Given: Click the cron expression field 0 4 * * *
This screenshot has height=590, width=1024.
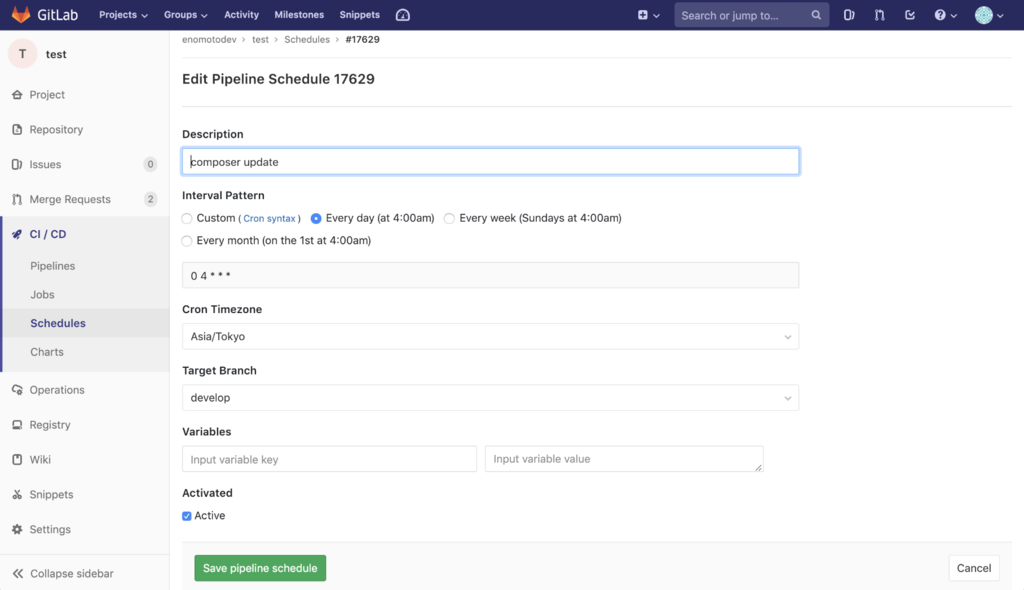Looking at the screenshot, I should tap(490, 276).
